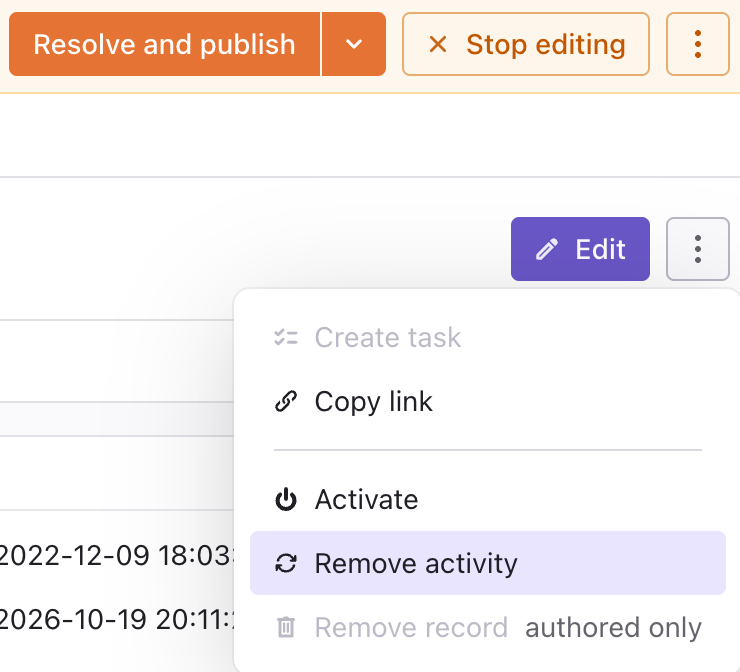
Task: Click the trash icon beside Remove record
Action: point(286,627)
